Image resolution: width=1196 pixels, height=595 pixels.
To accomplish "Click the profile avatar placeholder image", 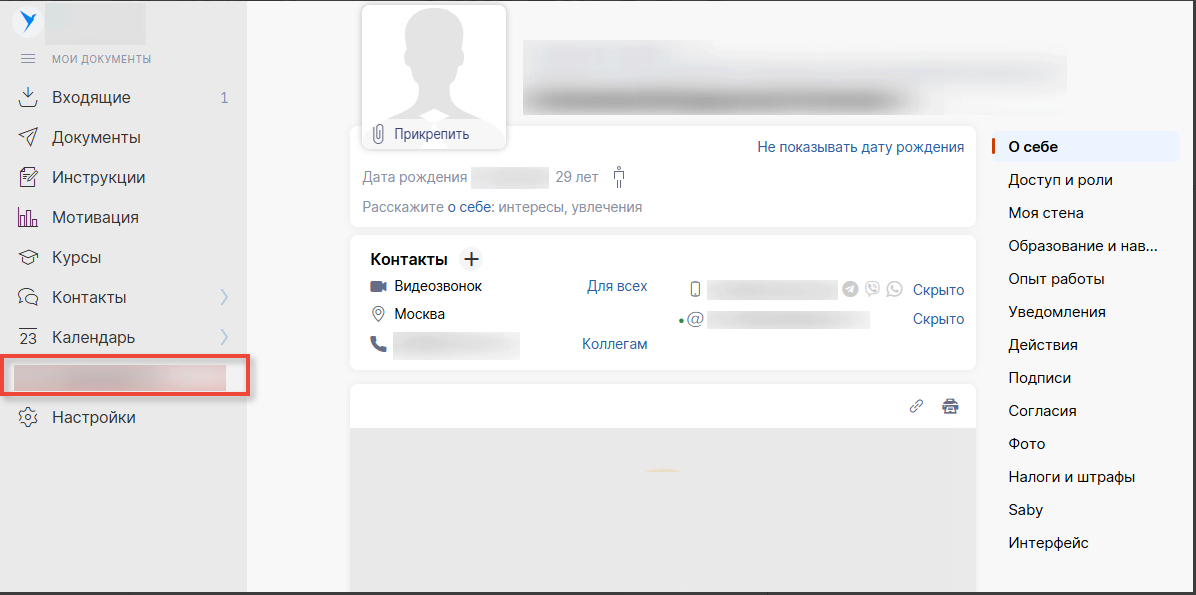I will tap(433, 65).
